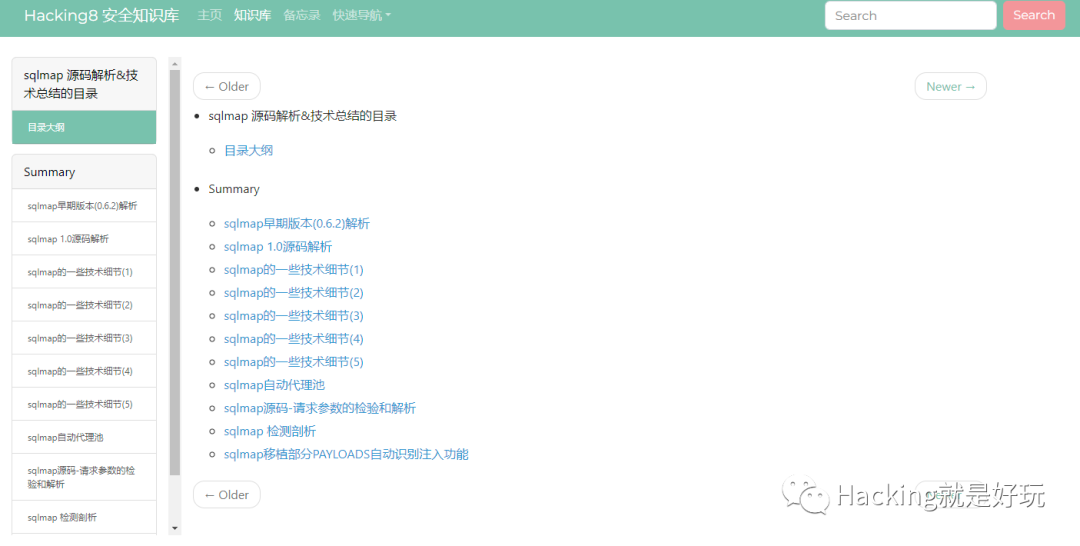Screen dimensions: 1080x546
Task: Select sidebar item sqlmap 1.0源码解析
Action: [84, 239]
